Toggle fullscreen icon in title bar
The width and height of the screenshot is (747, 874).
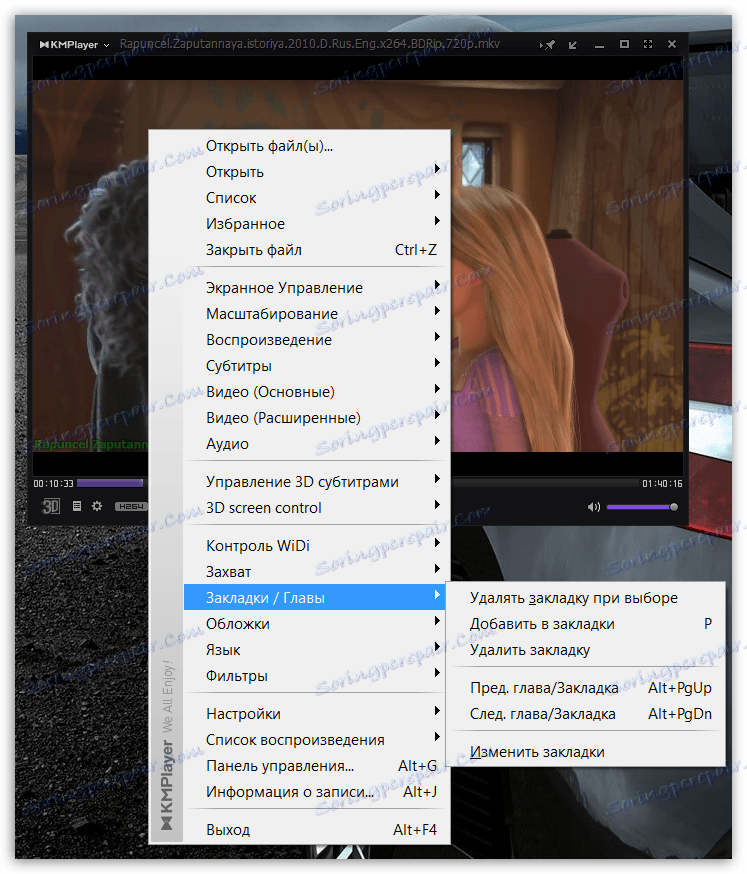(x=648, y=44)
